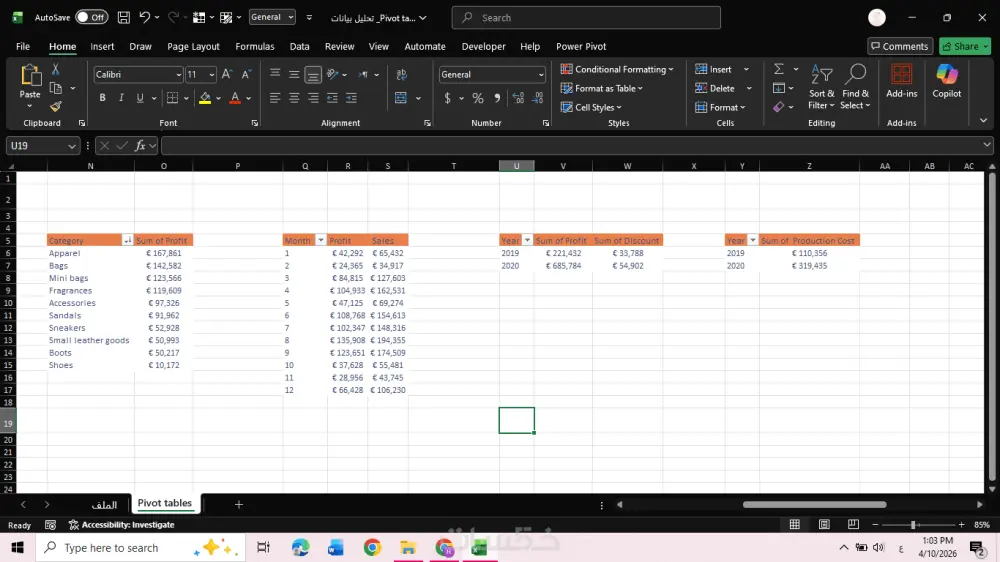The width and height of the screenshot is (1000, 562).
Task: Click Decrease Indent icon
Action: [x=332, y=98]
